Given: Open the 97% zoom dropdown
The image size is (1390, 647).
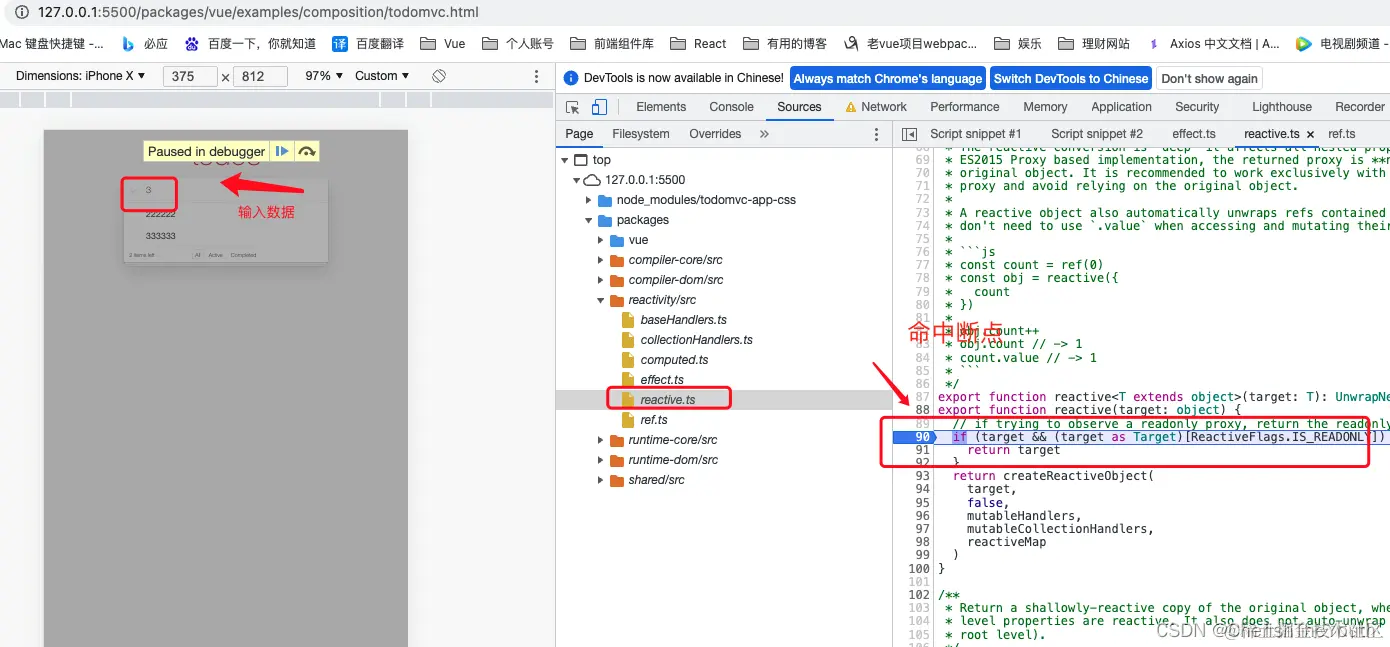Looking at the screenshot, I should click(x=324, y=76).
